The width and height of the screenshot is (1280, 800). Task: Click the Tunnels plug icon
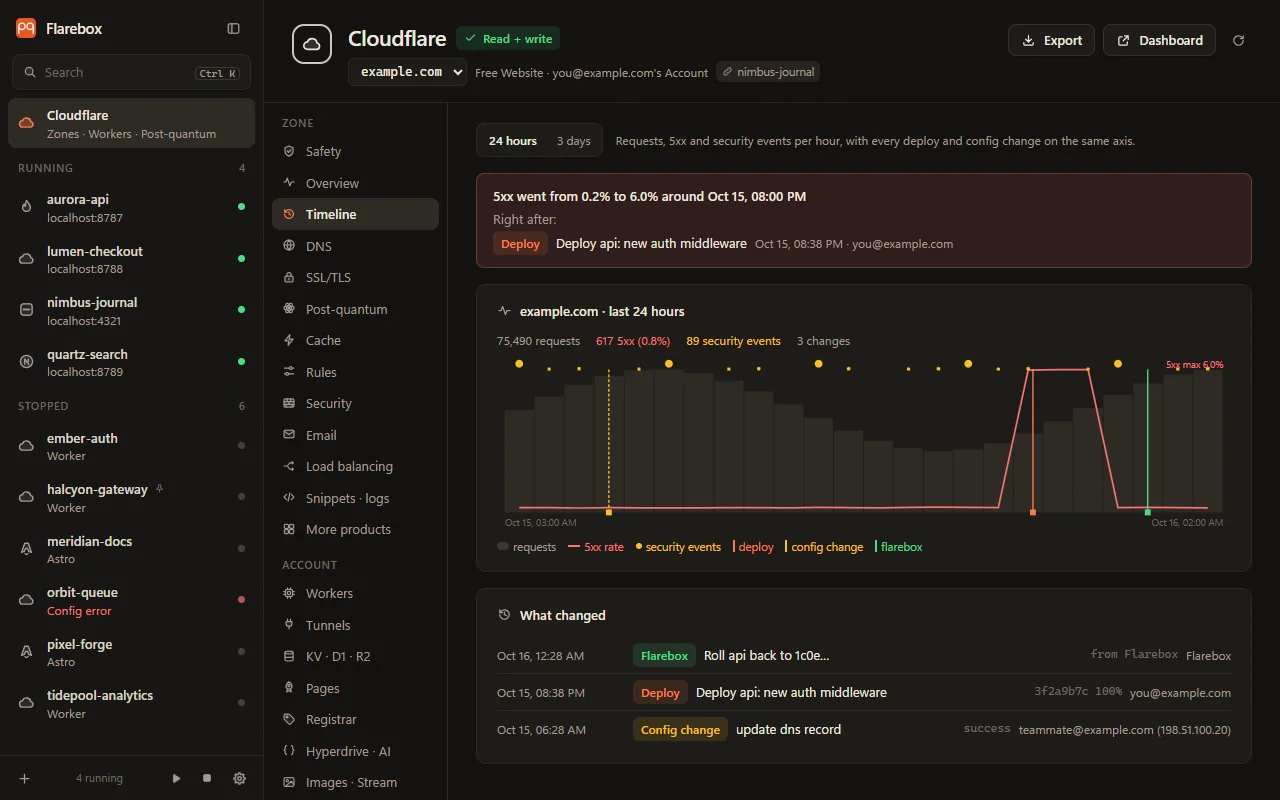(x=289, y=625)
